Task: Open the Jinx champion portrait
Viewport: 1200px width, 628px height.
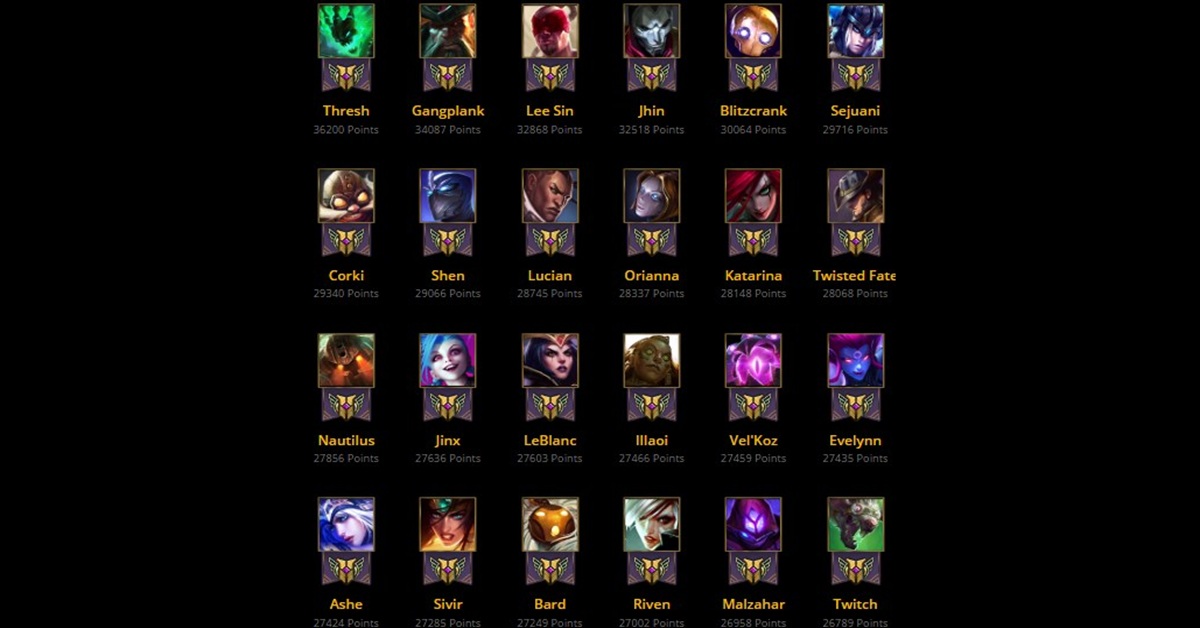Action: (448, 361)
